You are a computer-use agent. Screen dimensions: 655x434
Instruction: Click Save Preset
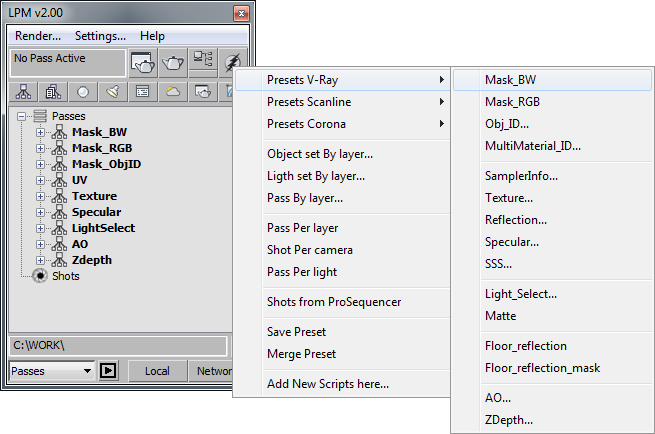coord(342,332)
